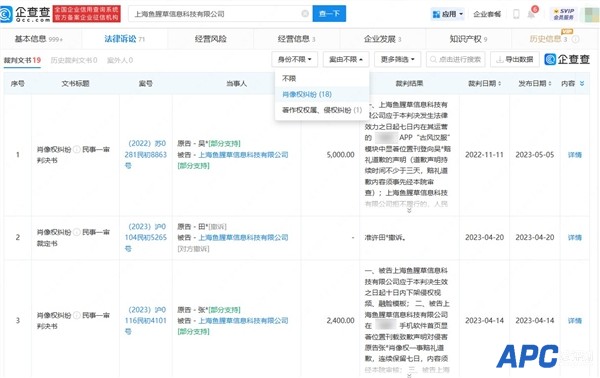Screen dimensions: 600x378
Task: Switch to the 基本信息 tab
Action: 38,39
